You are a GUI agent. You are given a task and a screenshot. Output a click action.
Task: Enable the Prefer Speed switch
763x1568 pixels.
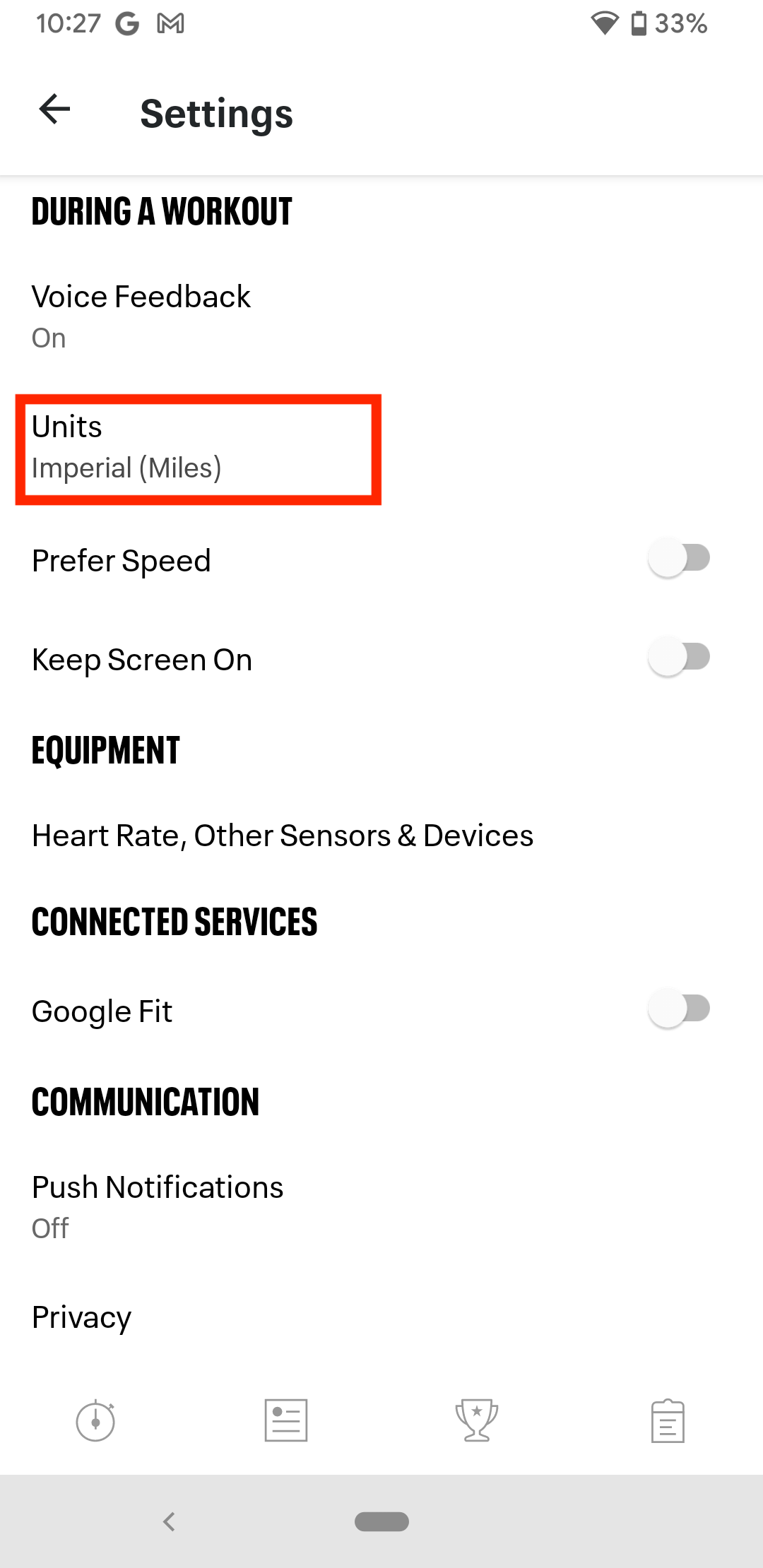pos(678,559)
